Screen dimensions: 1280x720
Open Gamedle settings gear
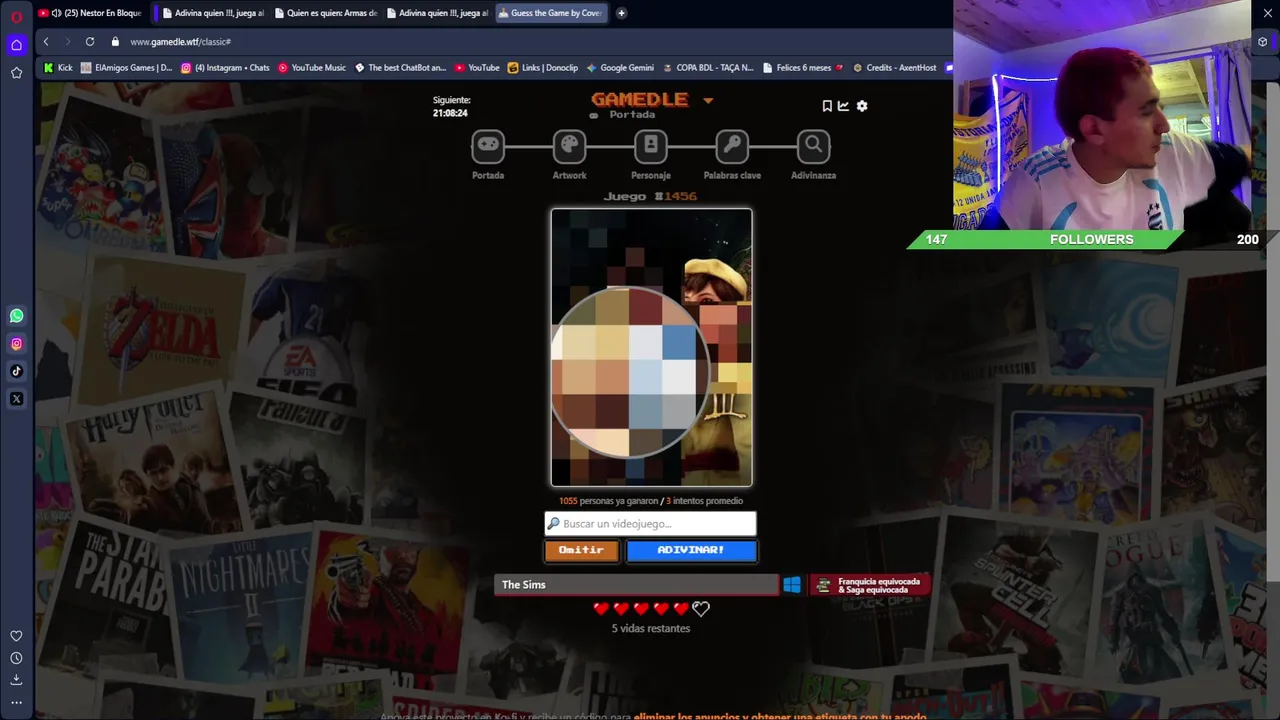[862, 106]
